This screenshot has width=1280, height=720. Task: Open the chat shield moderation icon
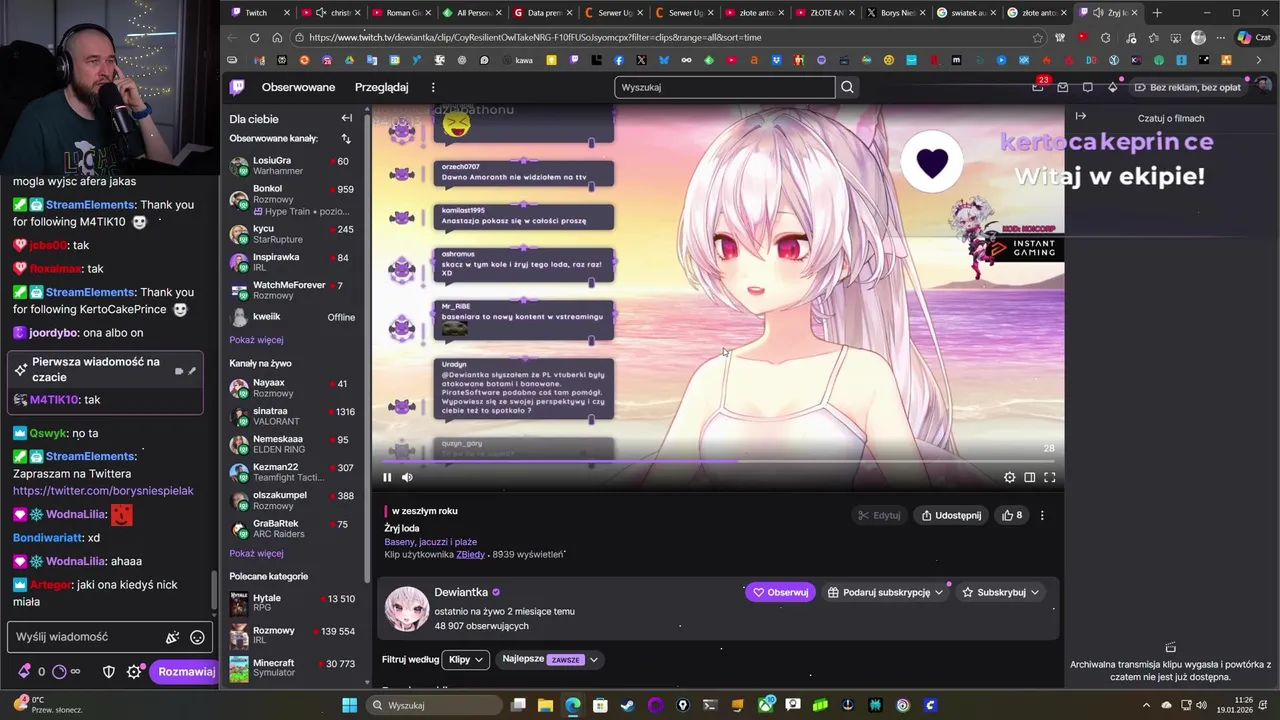pos(109,672)
